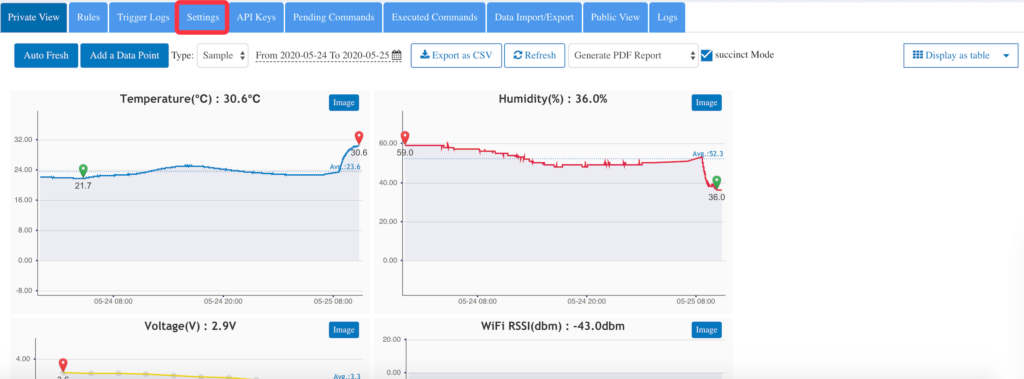Click the green marker at Humidity 36.0

point(716,182)
